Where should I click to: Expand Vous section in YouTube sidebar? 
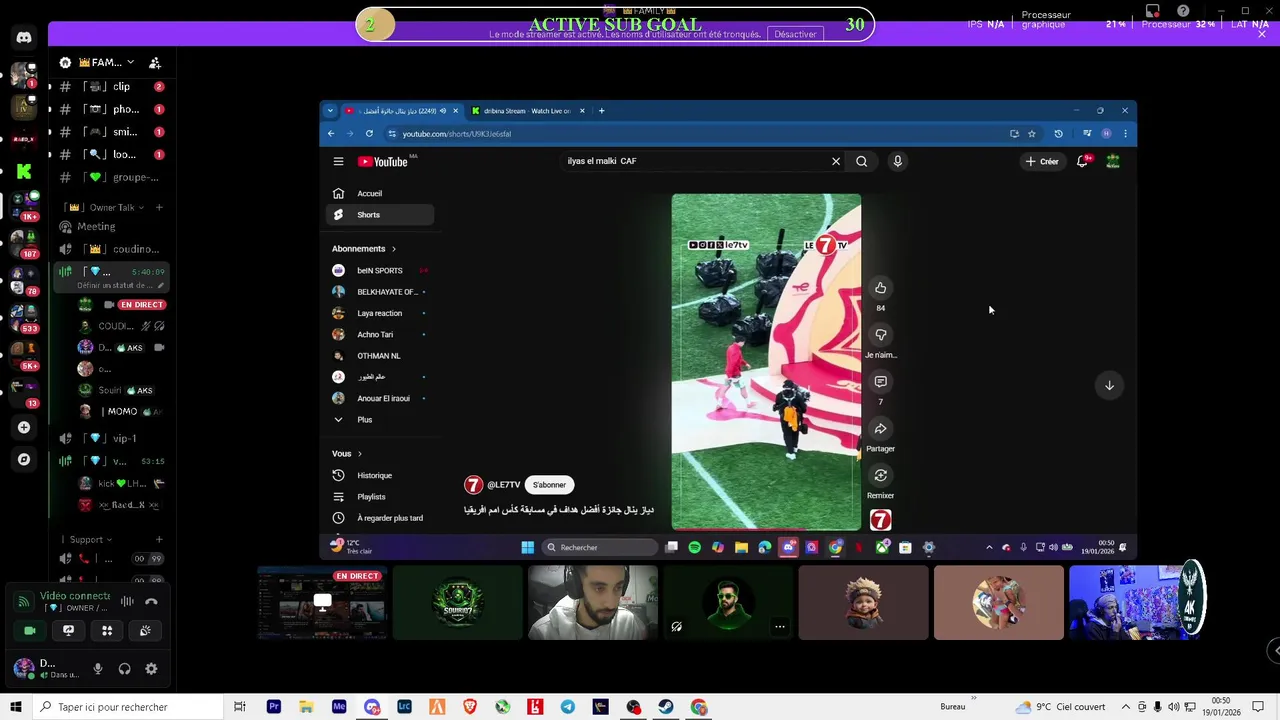click(x=347, y=453)
